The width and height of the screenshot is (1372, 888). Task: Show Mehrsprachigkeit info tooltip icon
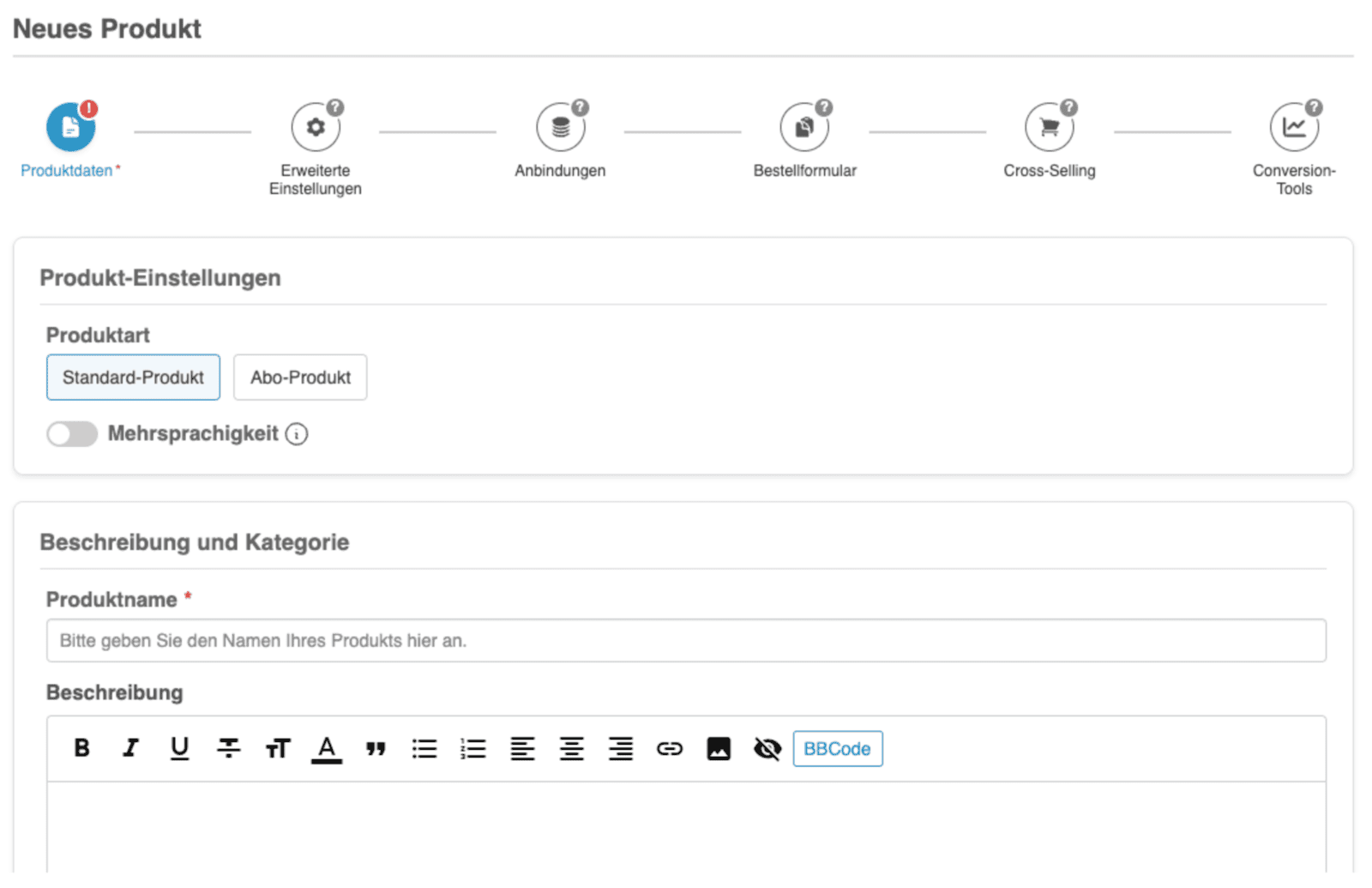click(297, 434)
